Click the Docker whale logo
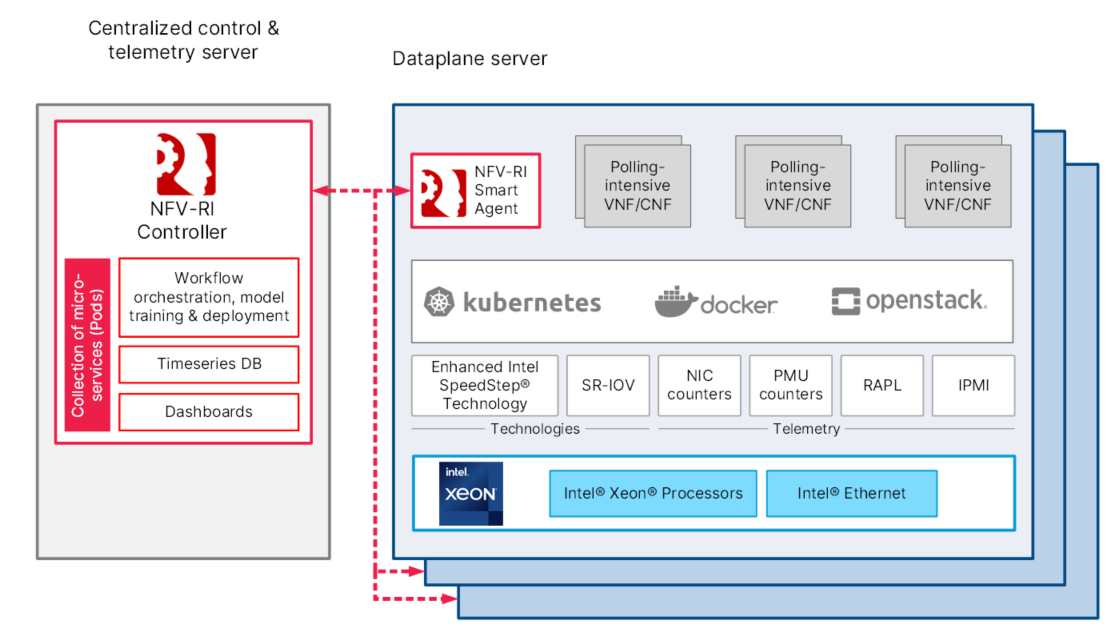1107x637 pixels. coord(676,302)
